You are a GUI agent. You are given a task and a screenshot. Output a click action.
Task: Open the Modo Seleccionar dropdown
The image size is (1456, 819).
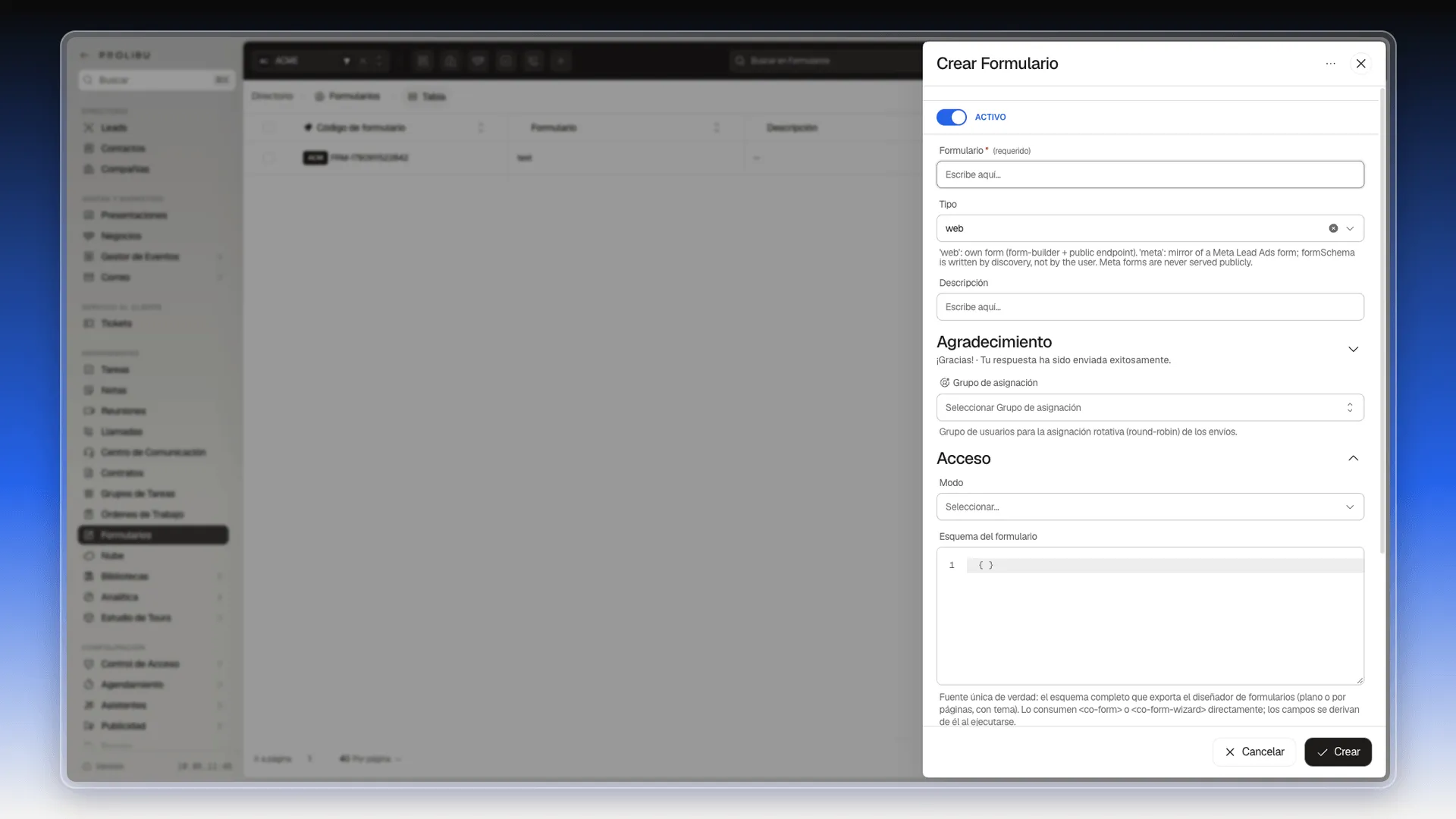(1150, 507)
